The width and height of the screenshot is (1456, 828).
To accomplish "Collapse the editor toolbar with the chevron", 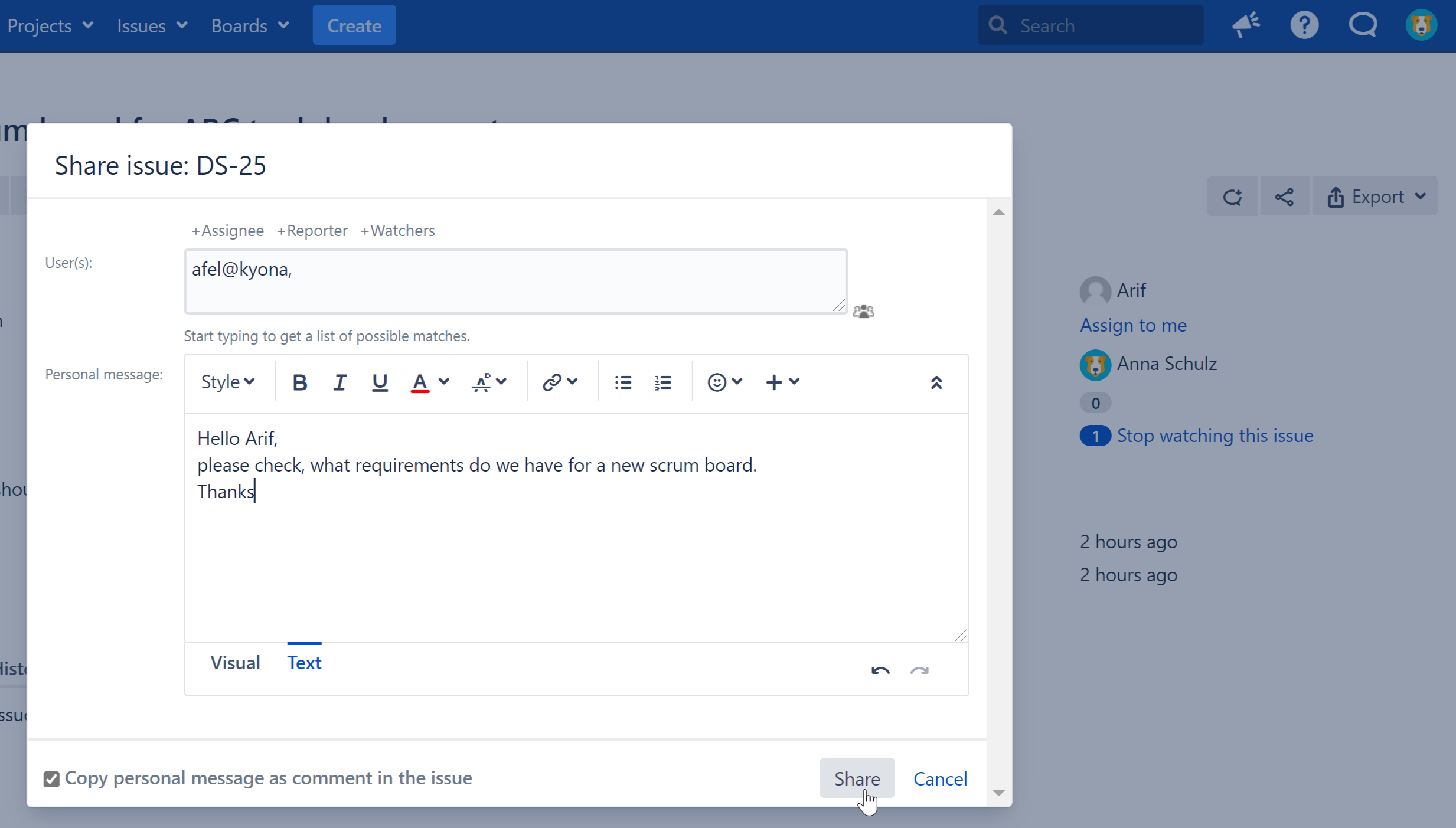I will 936,382.
